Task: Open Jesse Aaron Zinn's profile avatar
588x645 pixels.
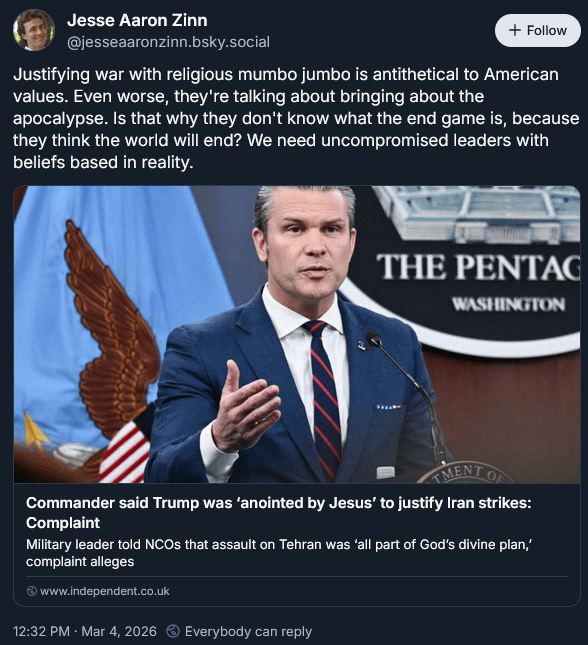Action: pos(34,30)
